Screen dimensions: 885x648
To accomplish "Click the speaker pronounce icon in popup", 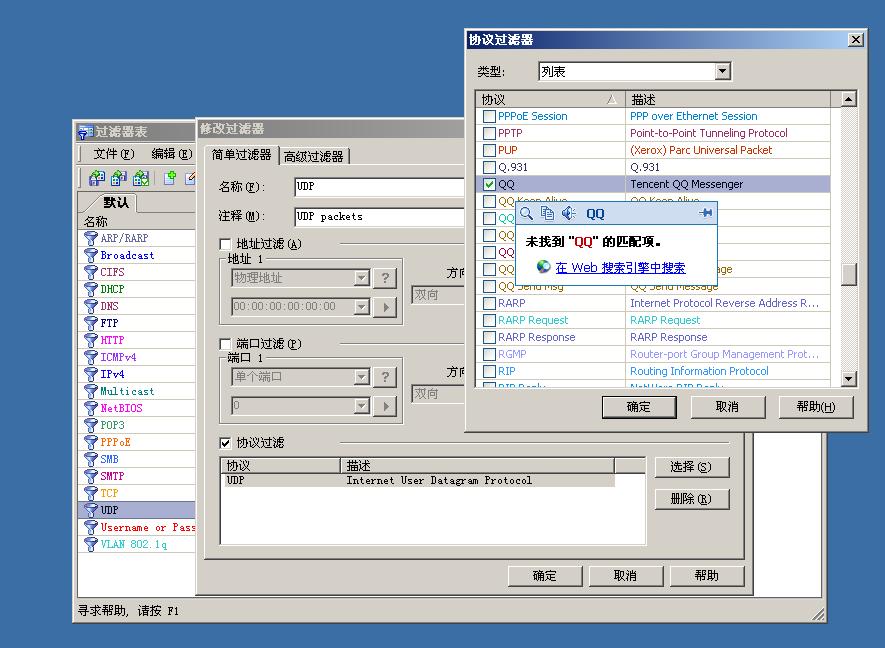I will (x=568, y=213).
